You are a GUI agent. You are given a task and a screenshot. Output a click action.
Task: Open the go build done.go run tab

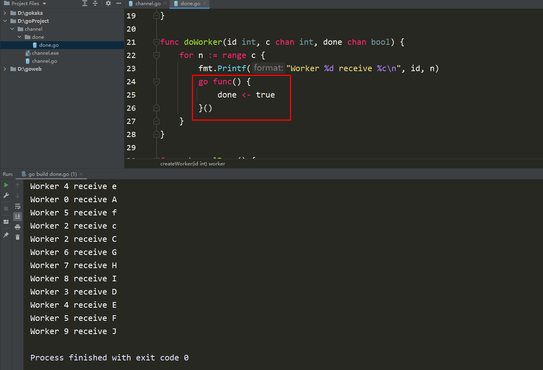pos(52,174)
